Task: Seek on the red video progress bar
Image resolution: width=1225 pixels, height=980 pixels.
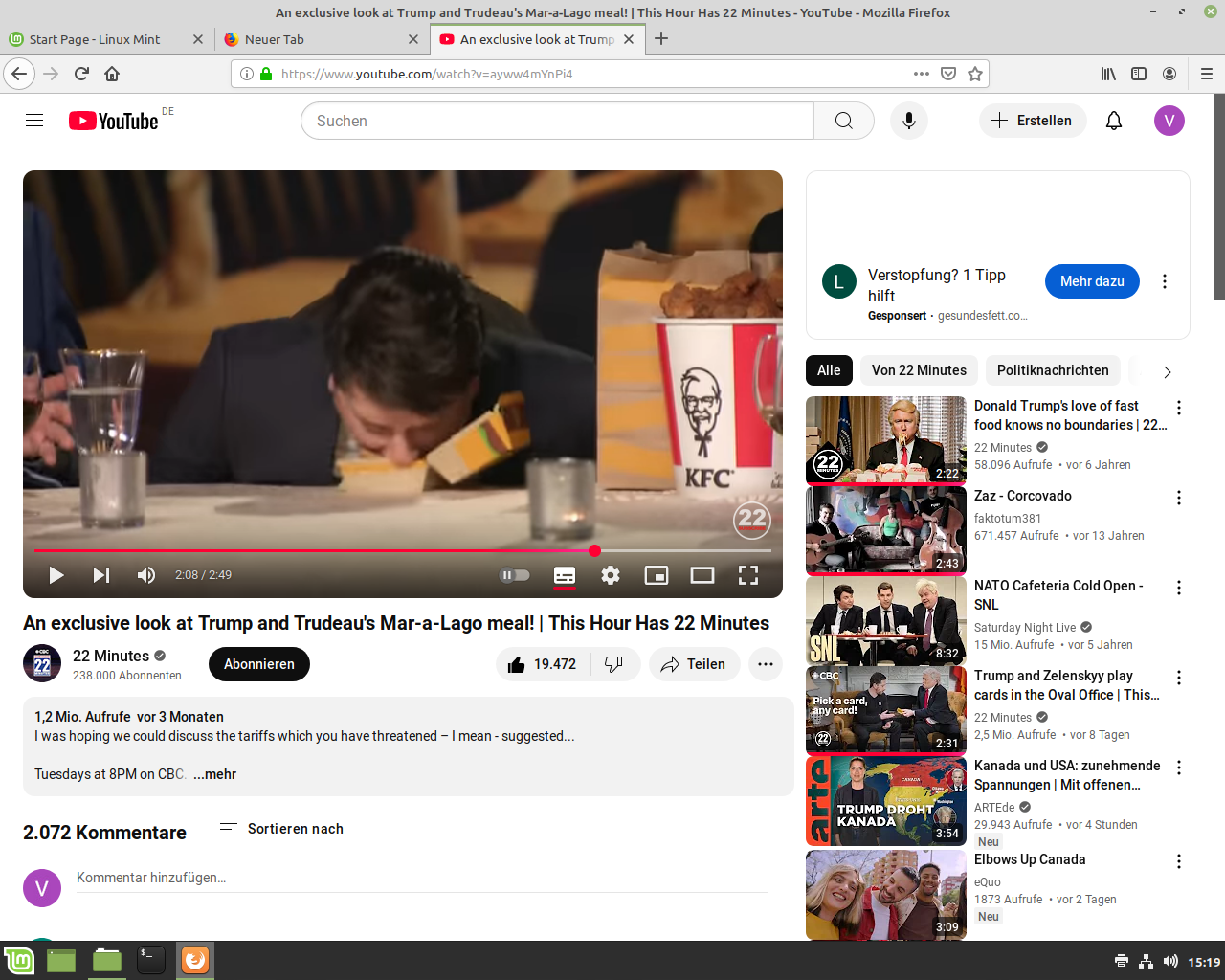Action: [x=403, y=551]
